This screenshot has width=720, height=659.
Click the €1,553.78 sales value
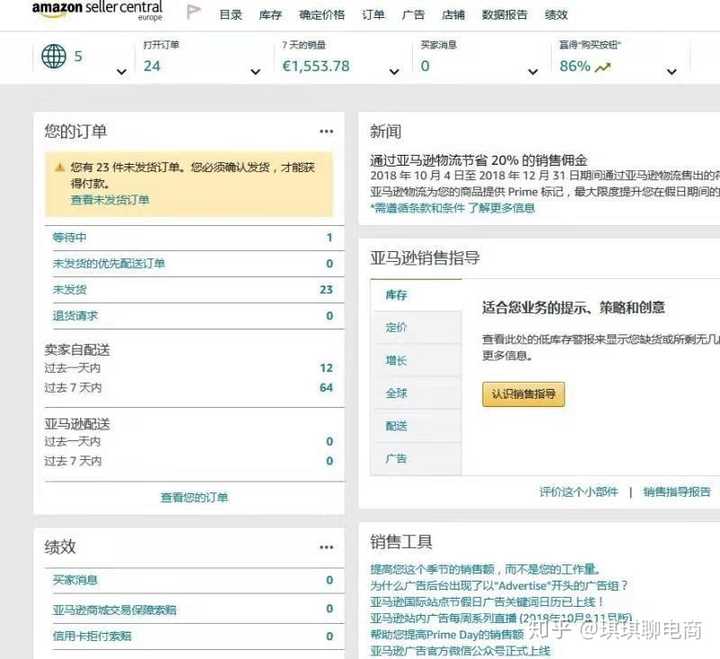tap(316, 66)
